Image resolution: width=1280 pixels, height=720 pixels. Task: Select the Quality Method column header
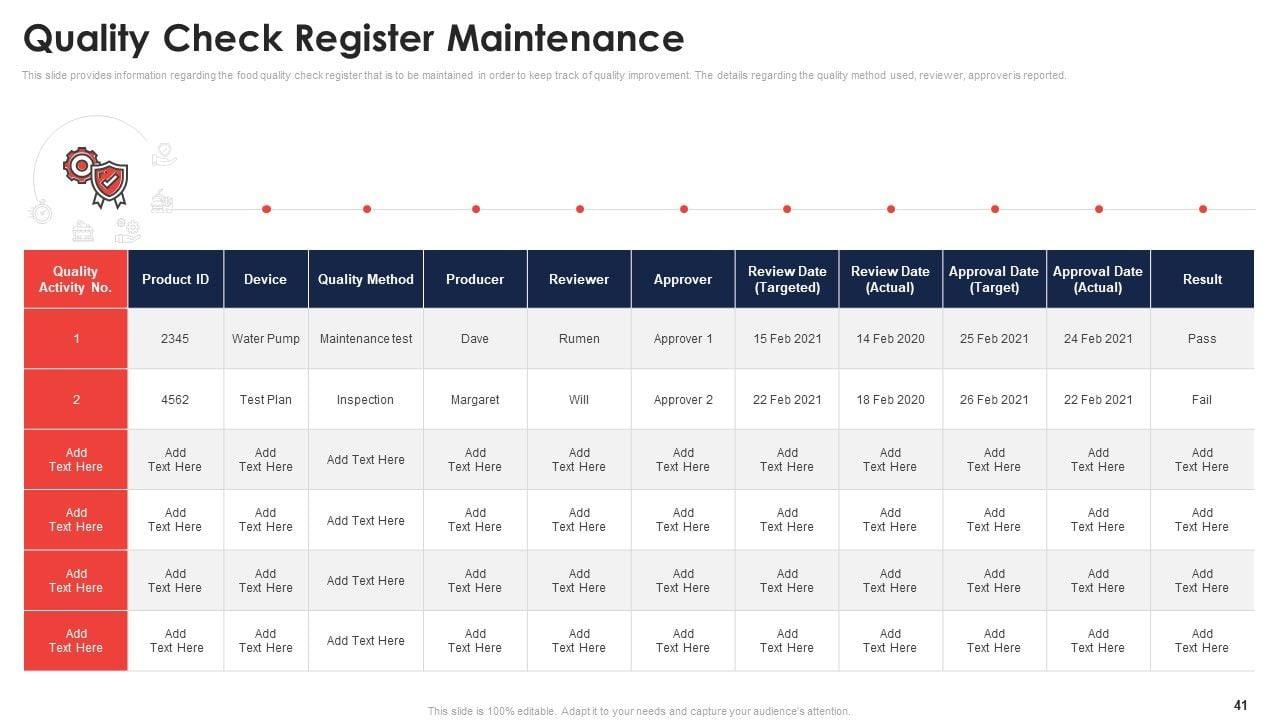pos(365,279)
